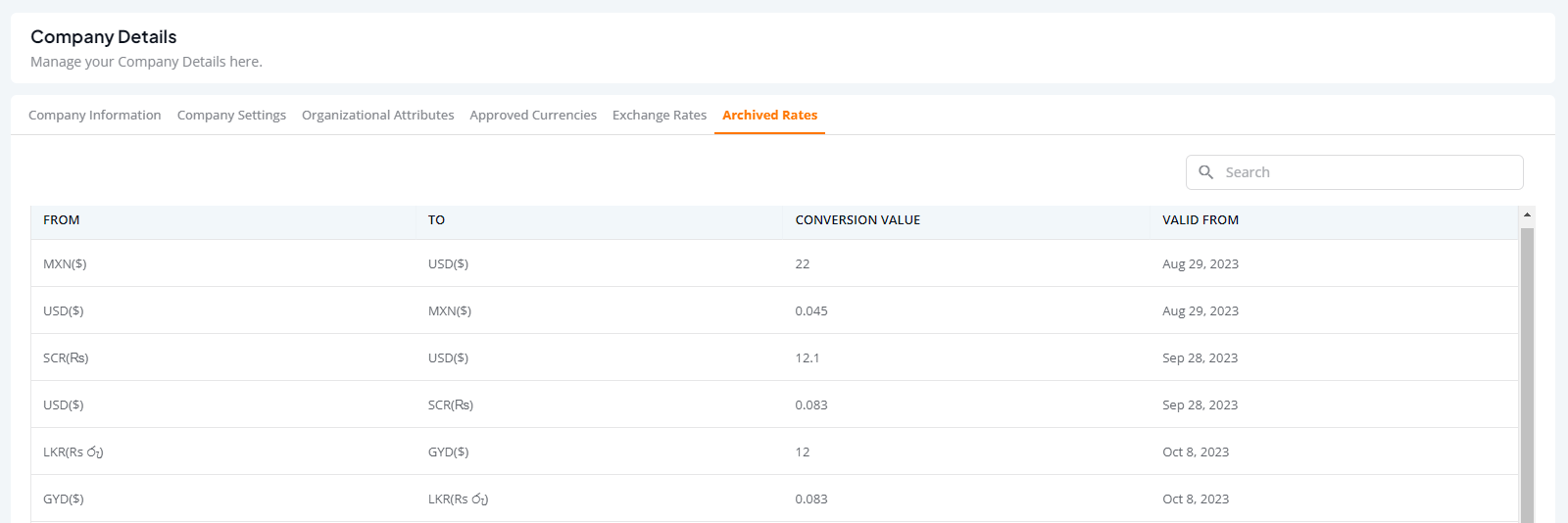Click the row with conversion value 12.1
Image resolution: width=1568 pixels, height=523 pixels.
click(774, 357)
